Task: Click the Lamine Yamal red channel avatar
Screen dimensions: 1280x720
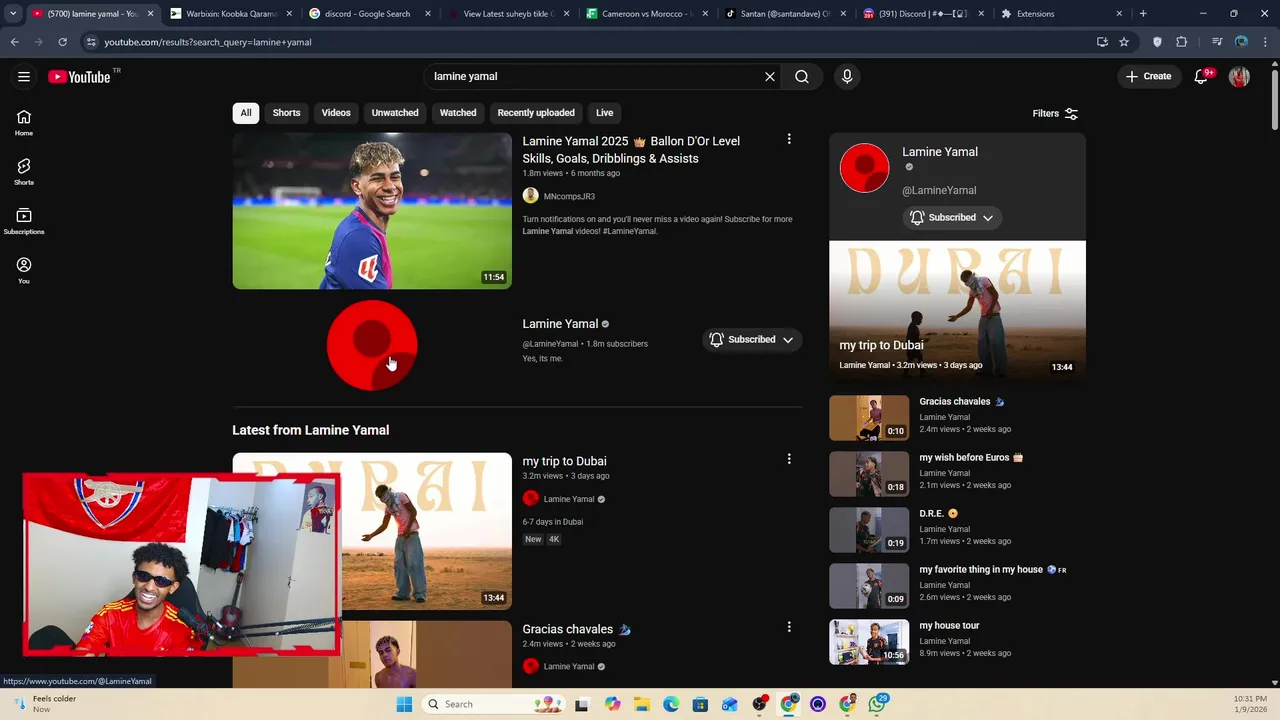Action: pos(372,345)
